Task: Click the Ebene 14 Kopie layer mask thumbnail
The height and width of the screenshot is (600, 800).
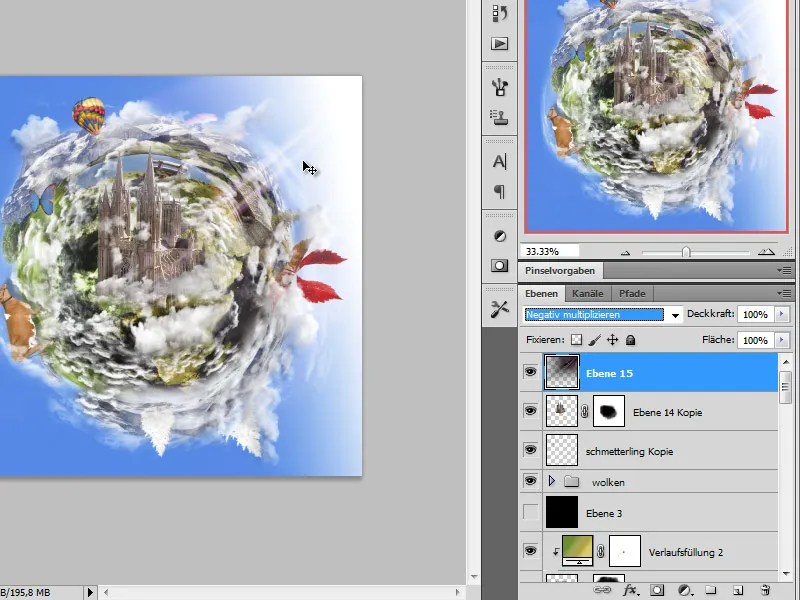Action: [x=609, y=411]
